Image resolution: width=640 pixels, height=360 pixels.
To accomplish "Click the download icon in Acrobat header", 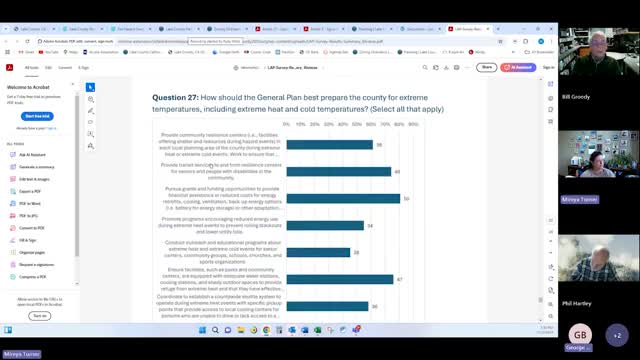I will (x=446, y=67).
